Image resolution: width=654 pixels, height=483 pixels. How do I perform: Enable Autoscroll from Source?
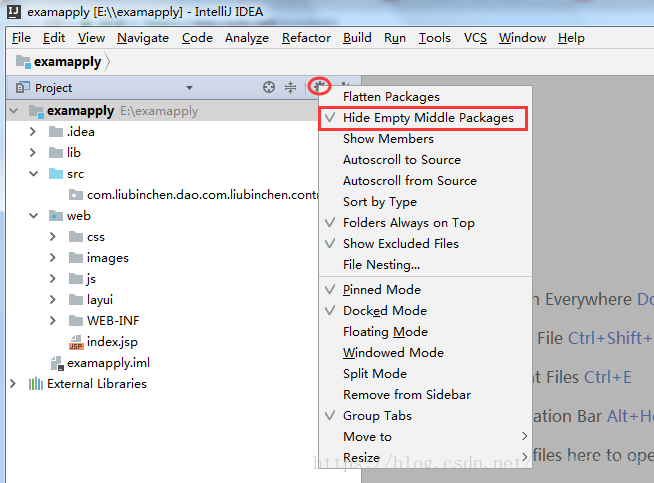pyautogui.click(x=425, y=181)
